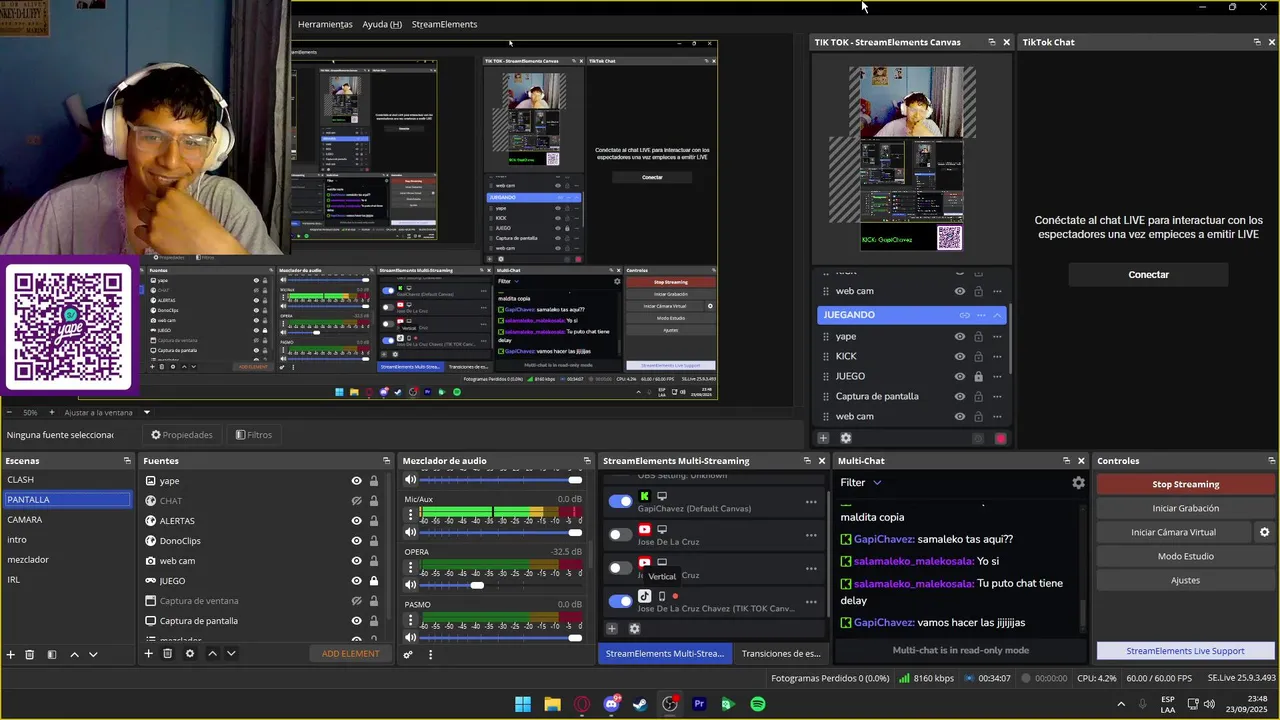Open JUEGANDO scene more options dots
This screenshot has height=720, width=1280.
[981, 315]
